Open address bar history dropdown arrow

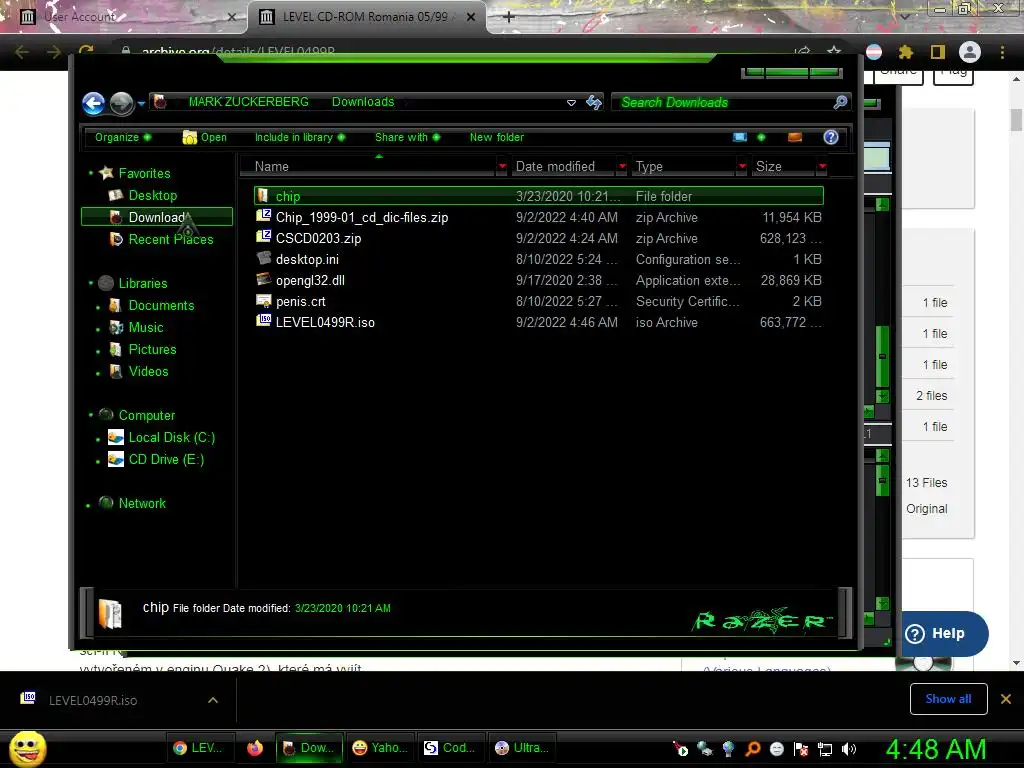(x=571, y=103)
